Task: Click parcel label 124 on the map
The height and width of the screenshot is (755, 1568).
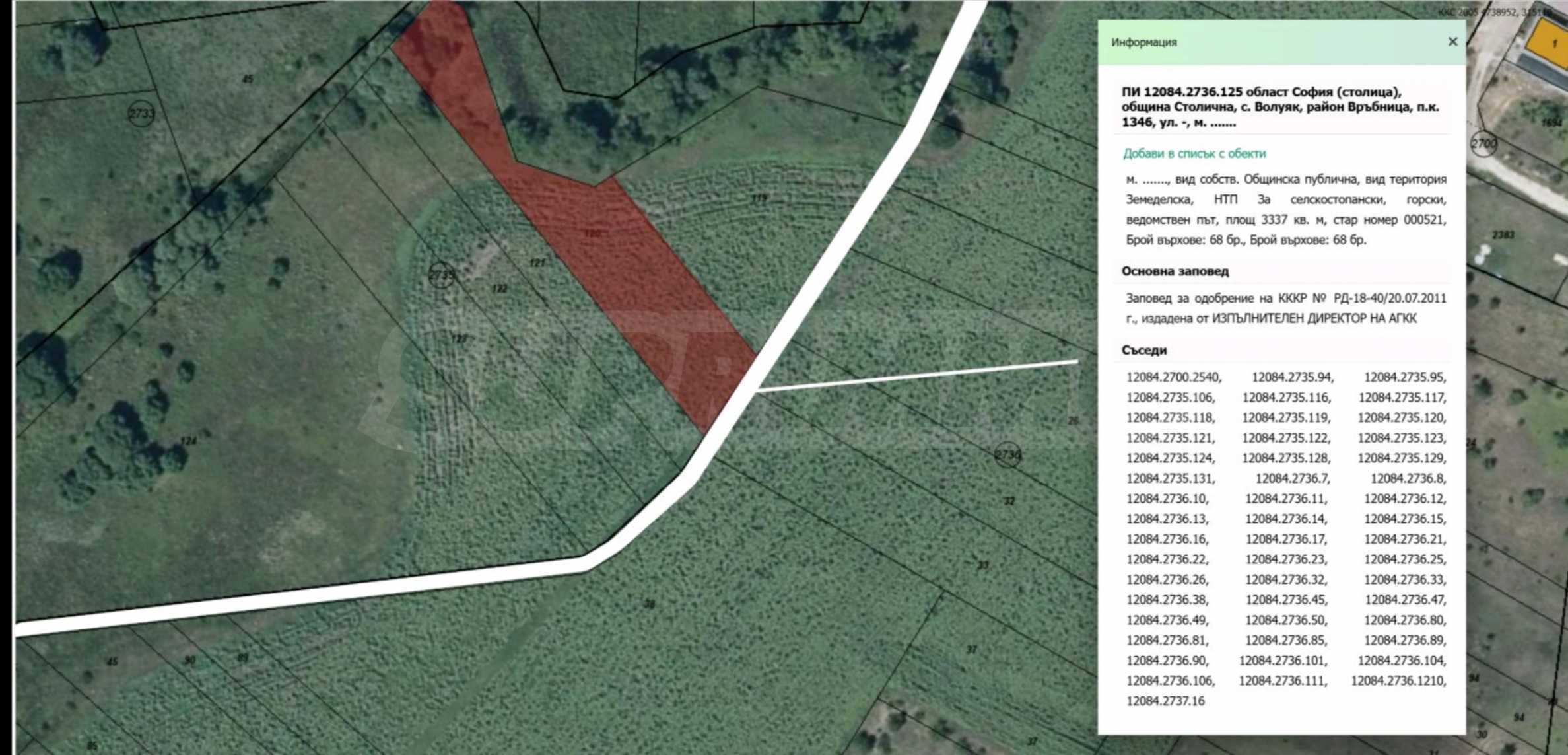Action: click(x=187, y=441)
